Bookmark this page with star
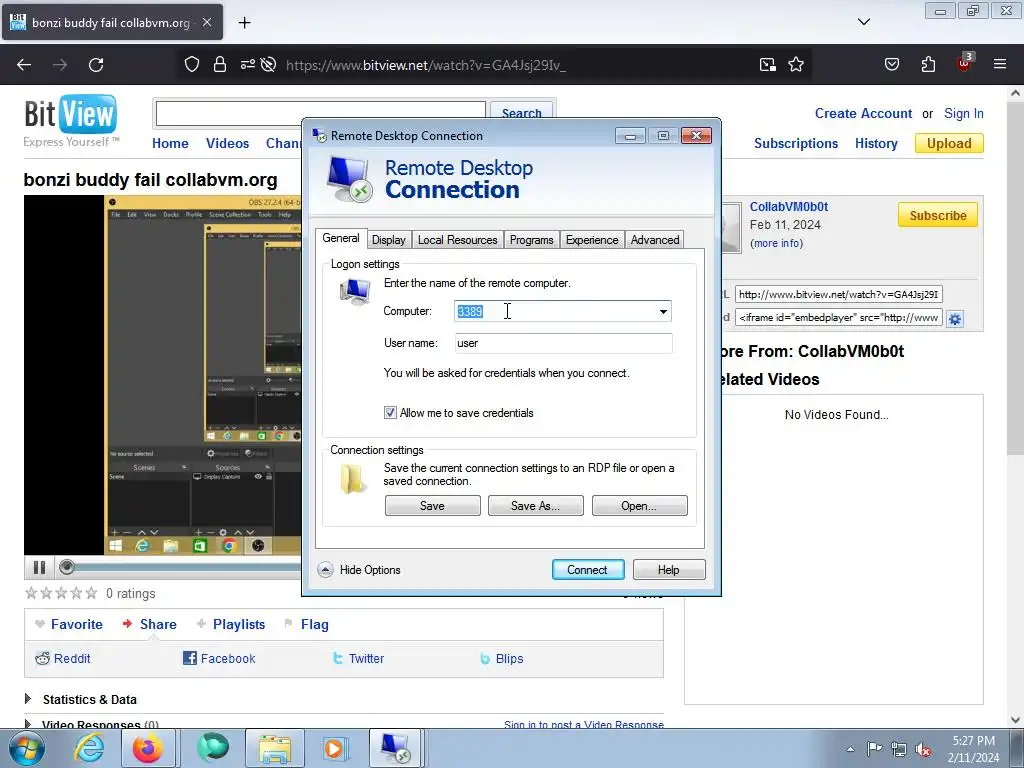The height and width of the screenshot is (768, 1024). tap(796, 64)
